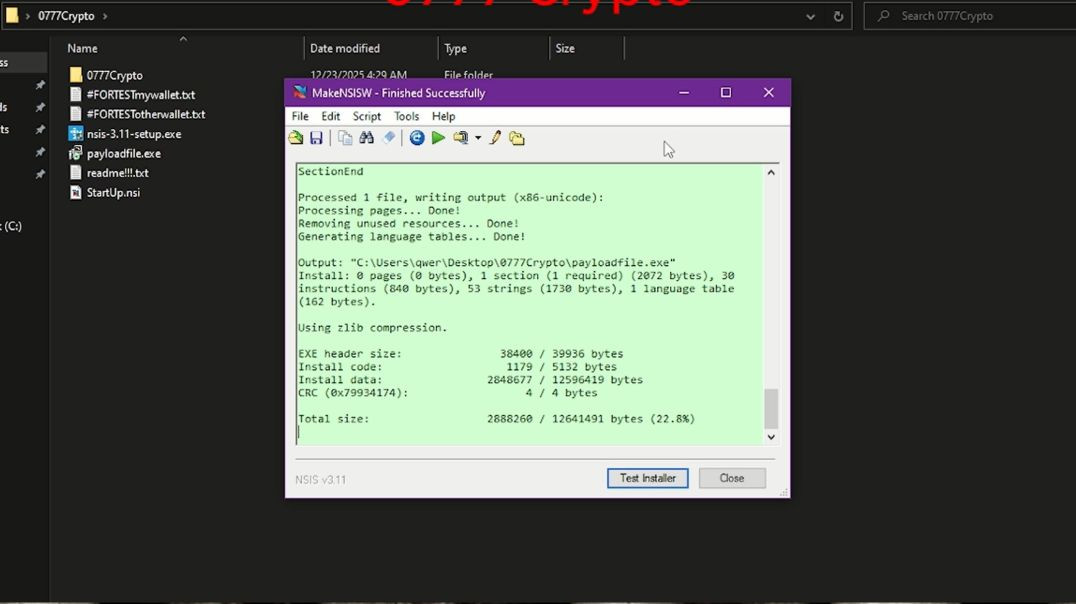Click the Test Installer button
Image resolution: width=1076 pixels, height=604 pixels.
point(647,478)
